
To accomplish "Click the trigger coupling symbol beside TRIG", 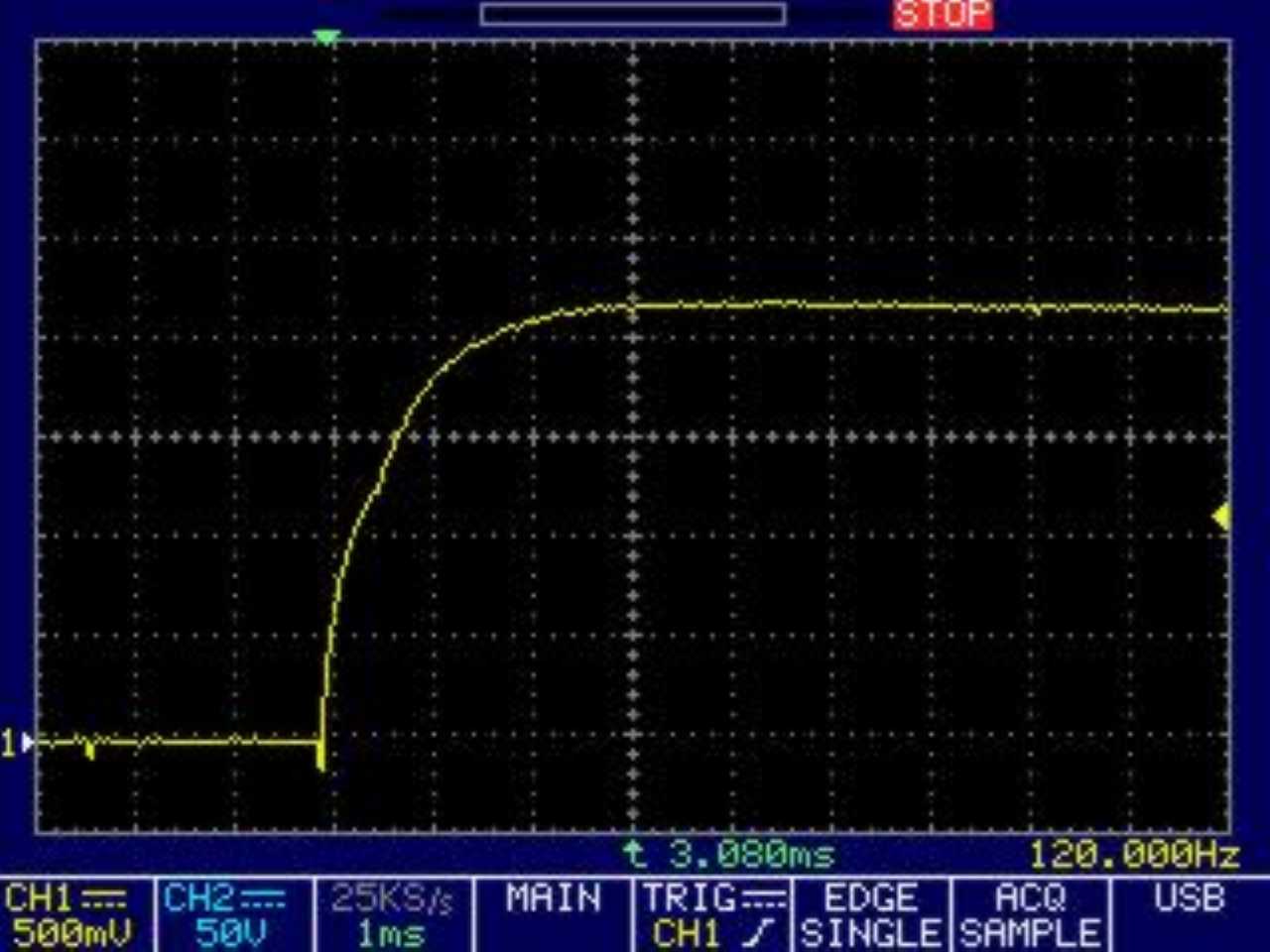I will (764, 899).
